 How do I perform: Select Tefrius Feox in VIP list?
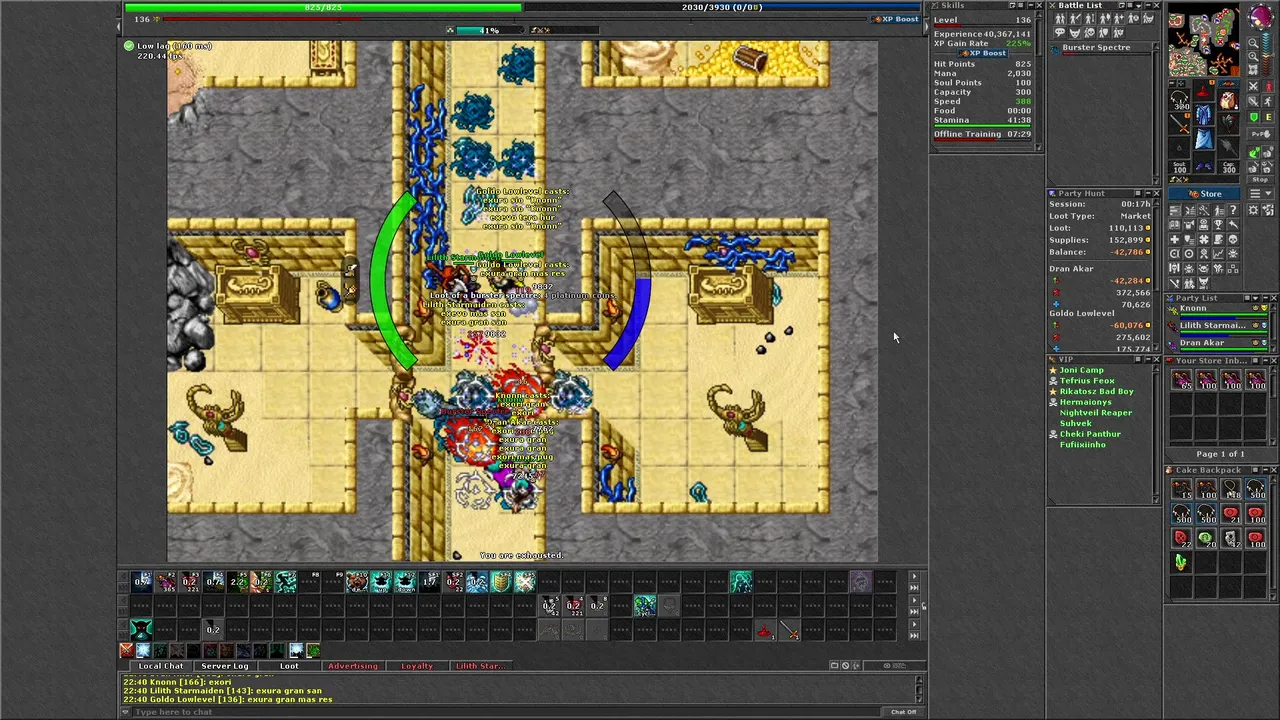click(x=1087, y=381)
